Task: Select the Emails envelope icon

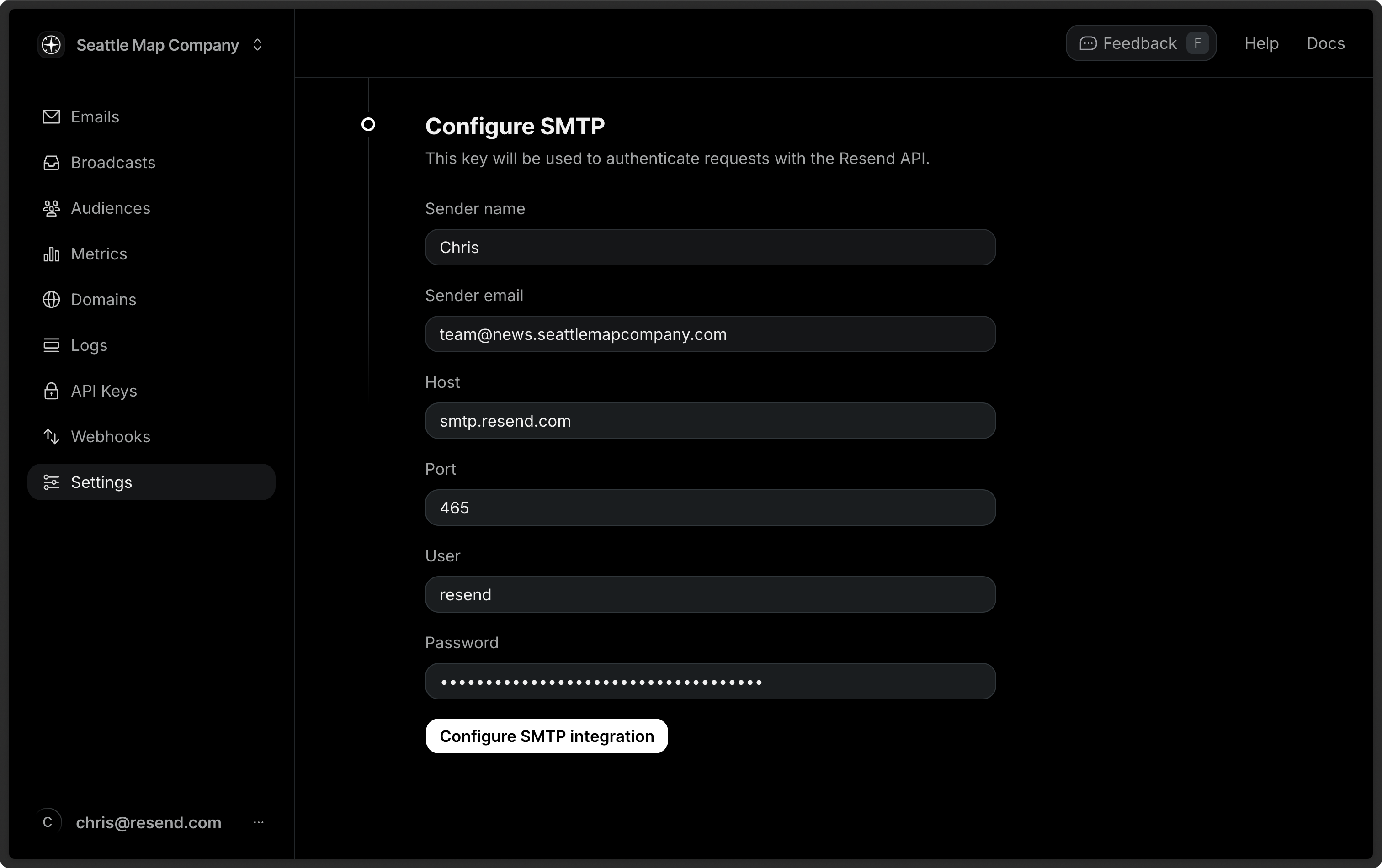Action: (51, 116)
